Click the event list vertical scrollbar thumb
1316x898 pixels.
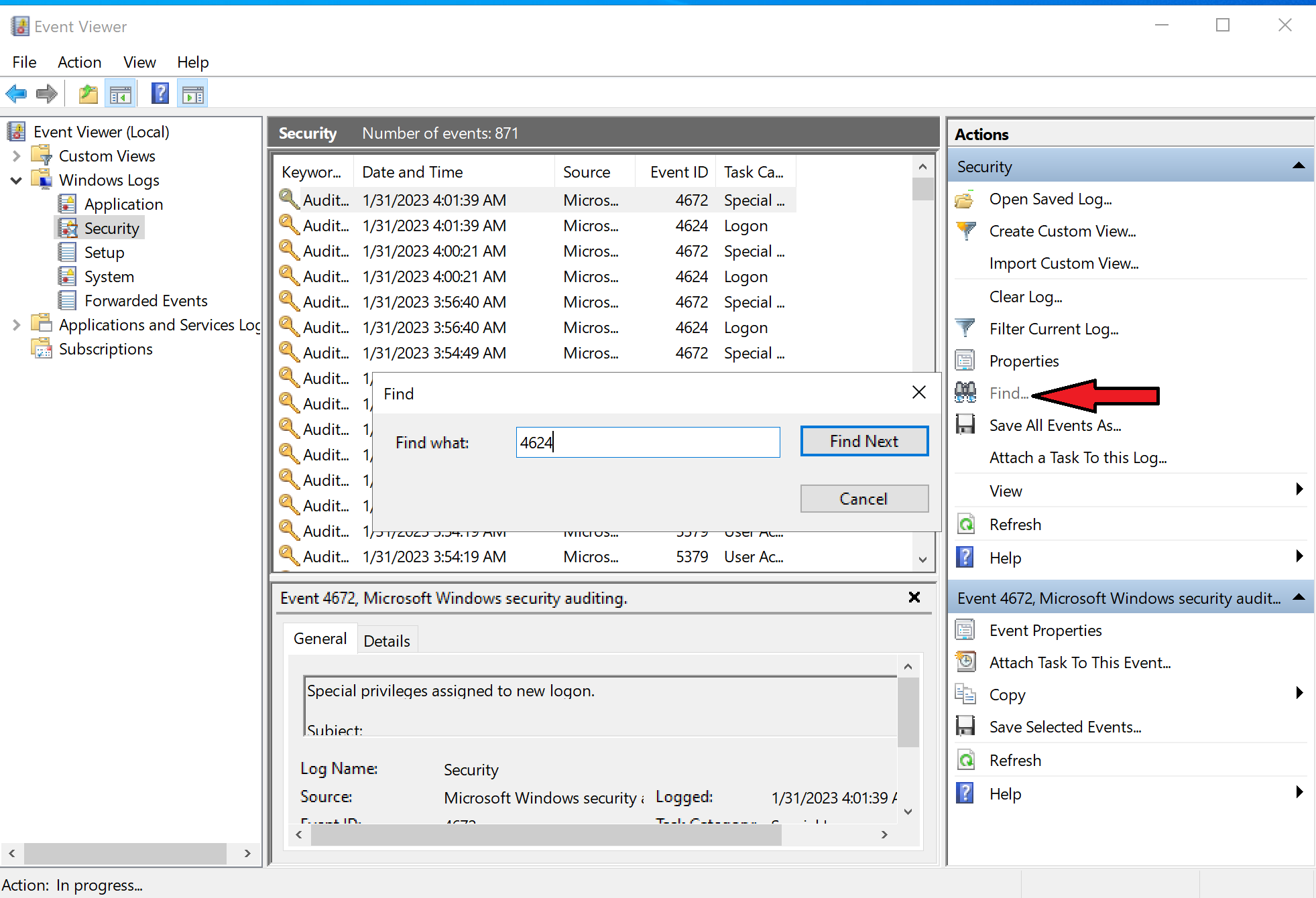pyautogui.click(x=922, y=189)
